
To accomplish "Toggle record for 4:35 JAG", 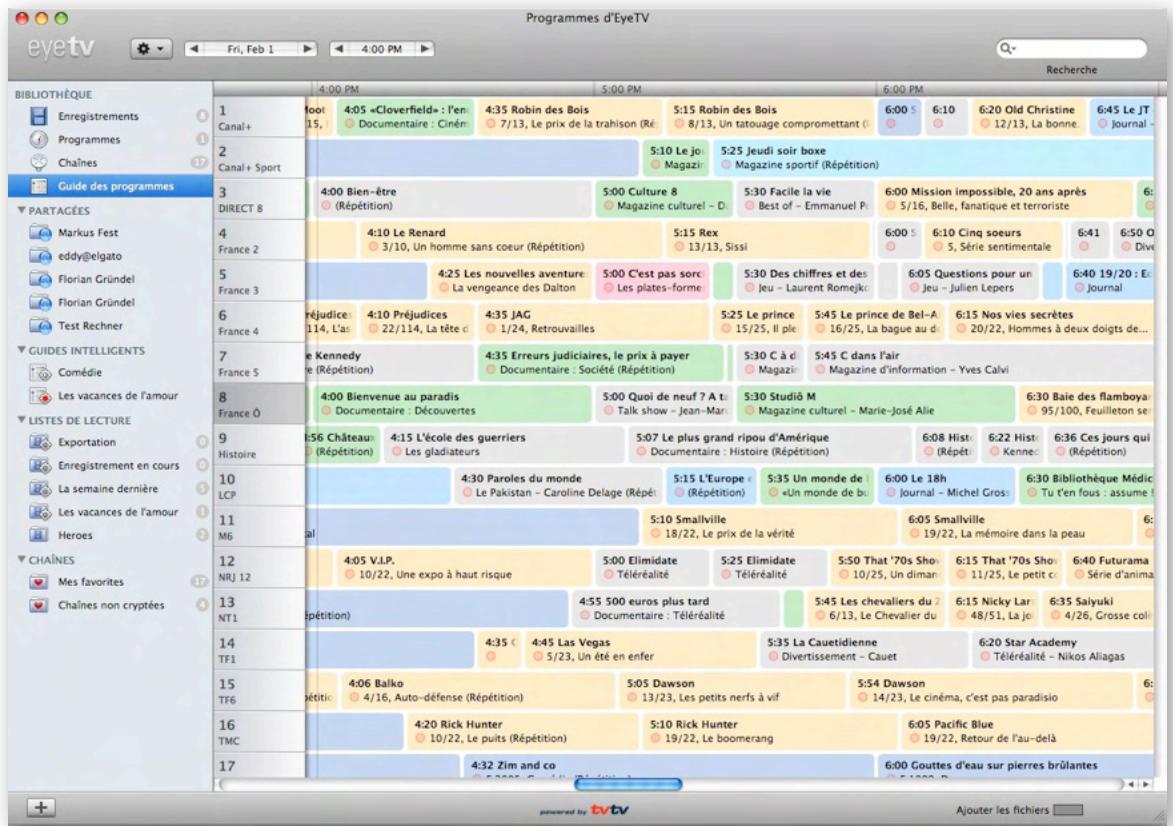I will point(491,329).
